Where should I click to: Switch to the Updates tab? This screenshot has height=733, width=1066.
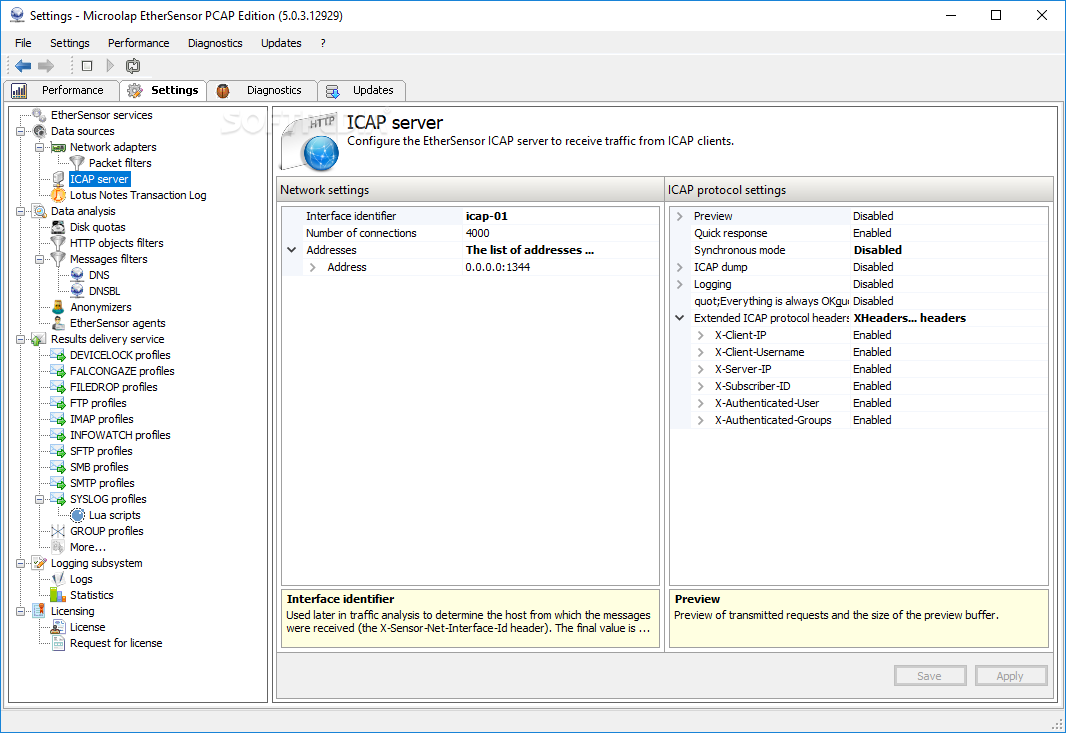(362, 90)
